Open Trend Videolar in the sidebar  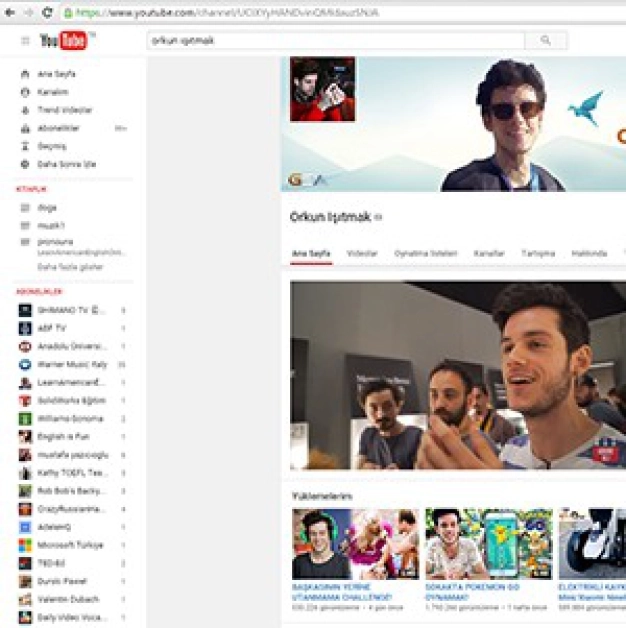pos(64,110)
